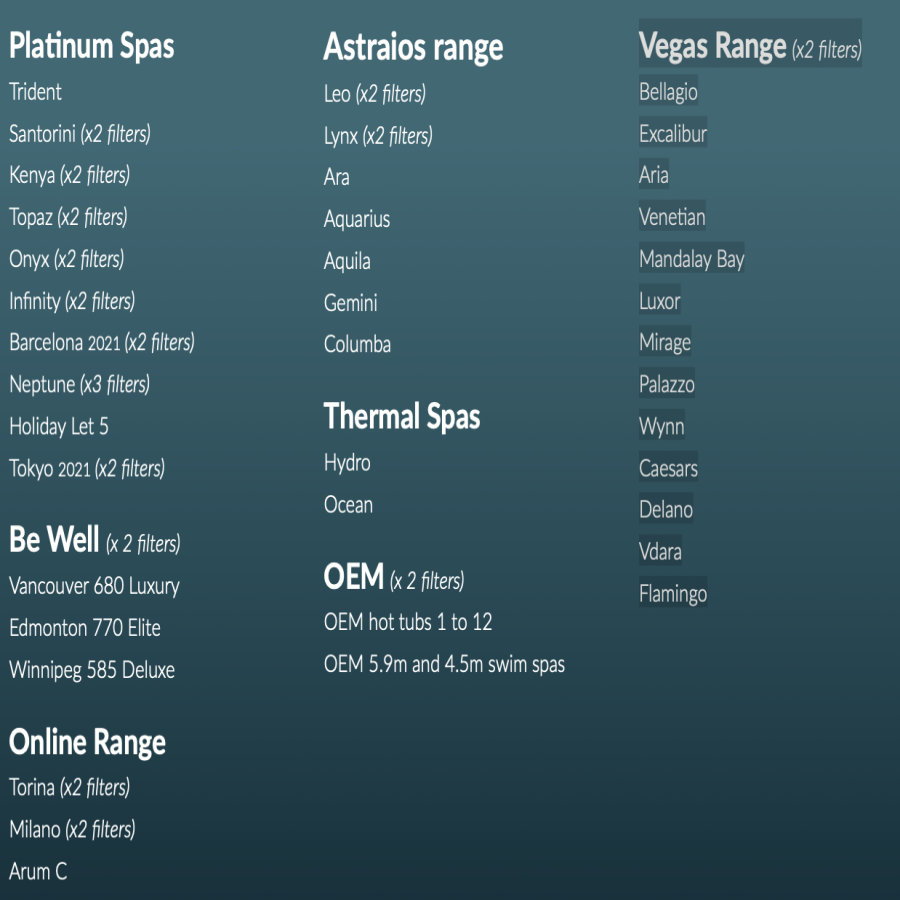This screenshot has height=900, width=900.
Task: Click the Caesars spa link
Action: (668, 468)
